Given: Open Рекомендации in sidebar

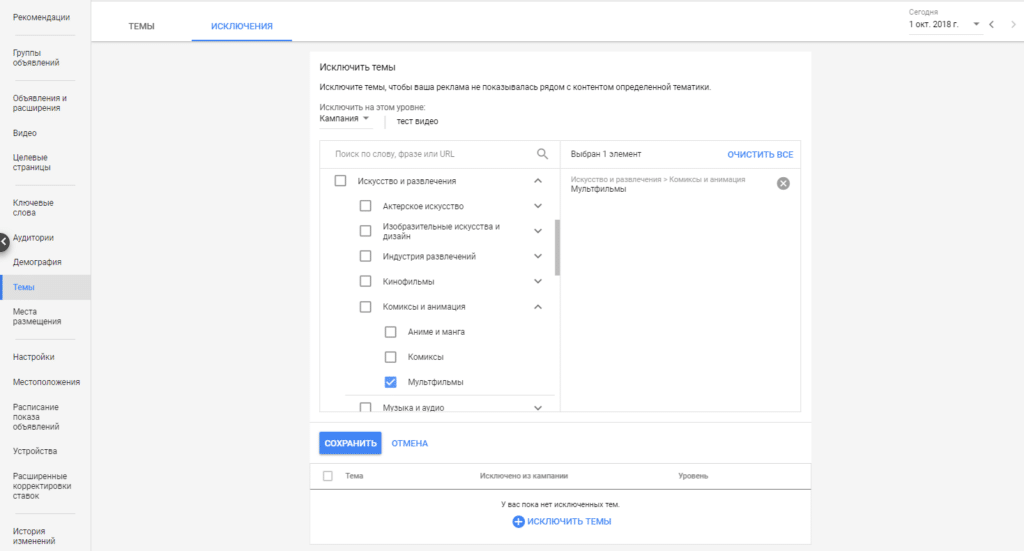Looking at the screenshot, I should pyautogui.click(x=41, y=18).
